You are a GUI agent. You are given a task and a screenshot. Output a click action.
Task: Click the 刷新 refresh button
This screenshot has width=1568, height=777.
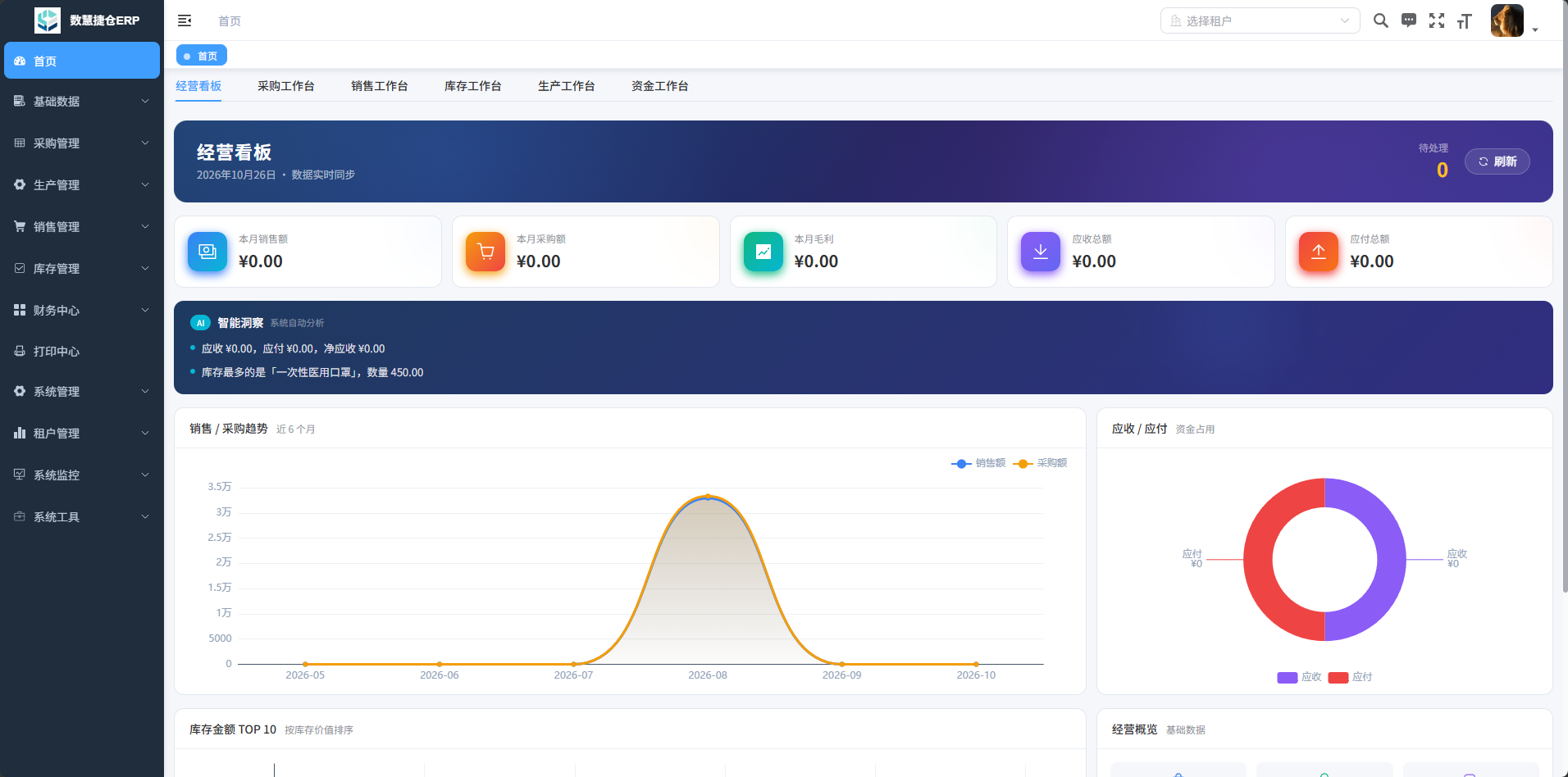coord(1497,161)
